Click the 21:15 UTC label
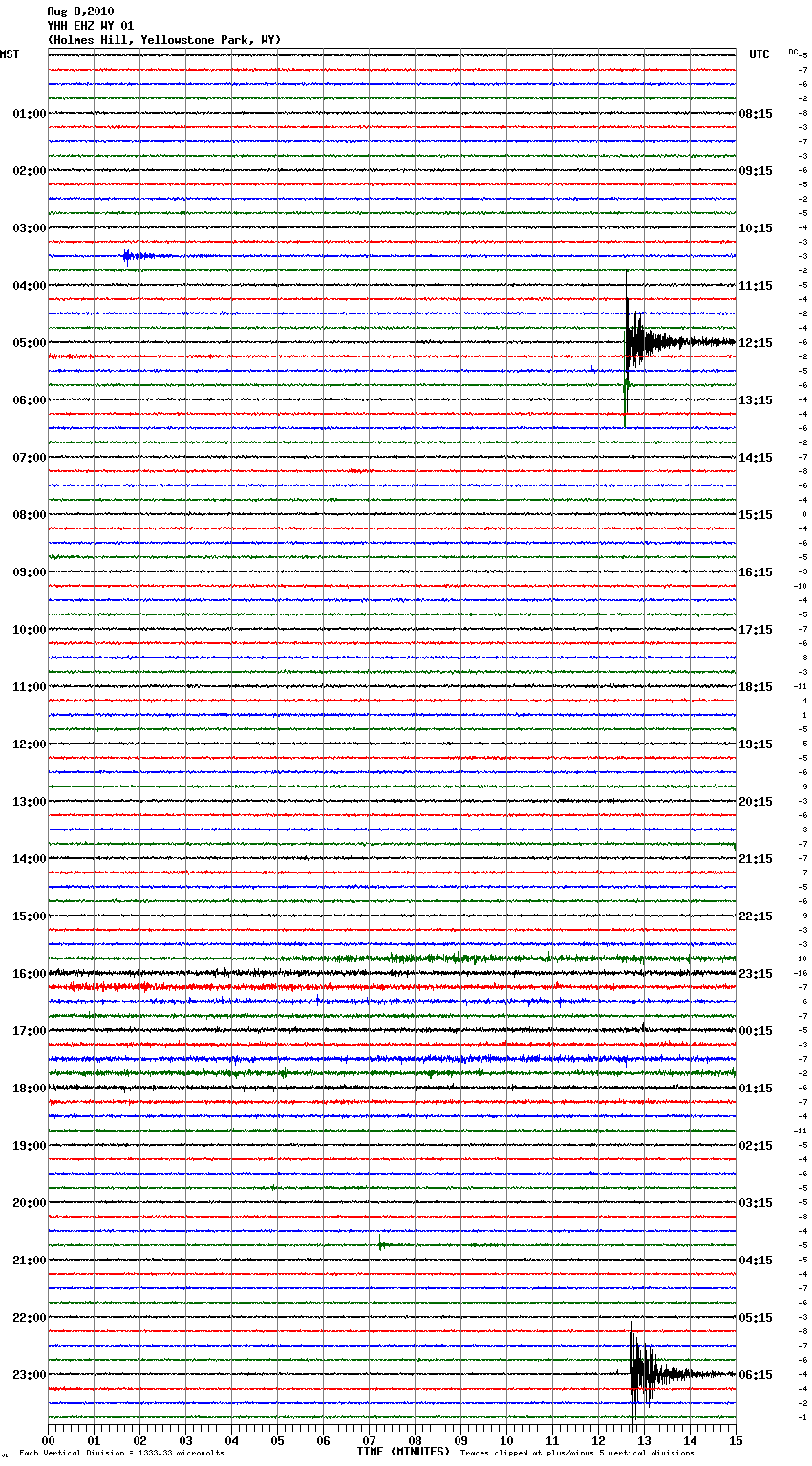Image resolution: width=812 pixels, height=1466 pixels. [756, 859]
